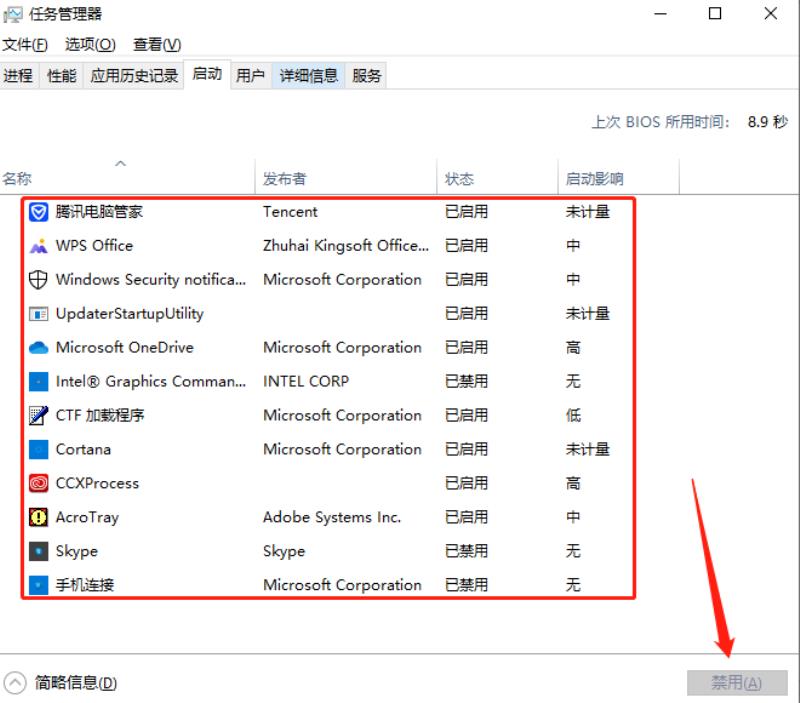Click the 手机连接 icon

pyautogui.click(x=38, y=585)
